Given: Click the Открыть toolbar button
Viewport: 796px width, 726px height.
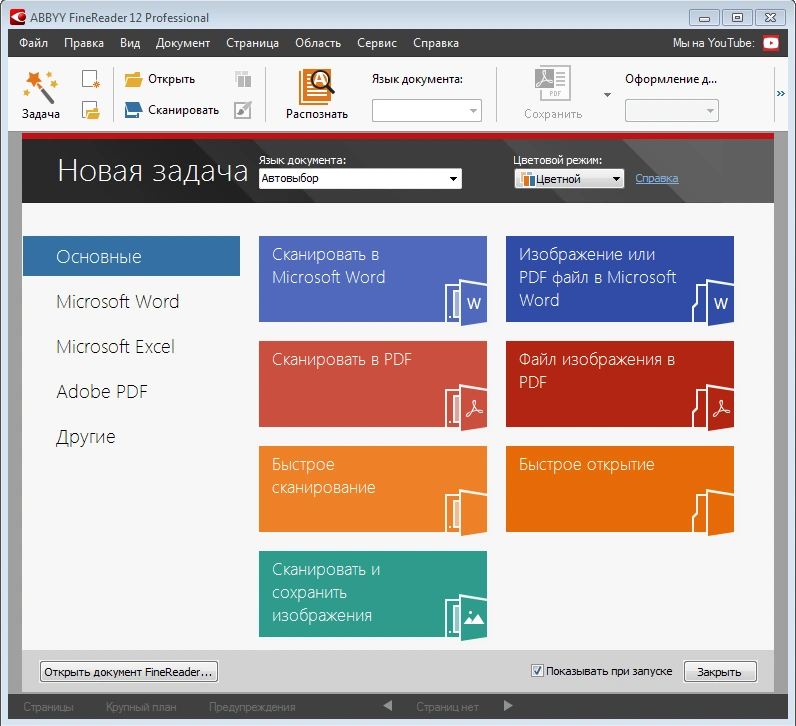Looking at the screenshot, I should (x=160, y=79).
